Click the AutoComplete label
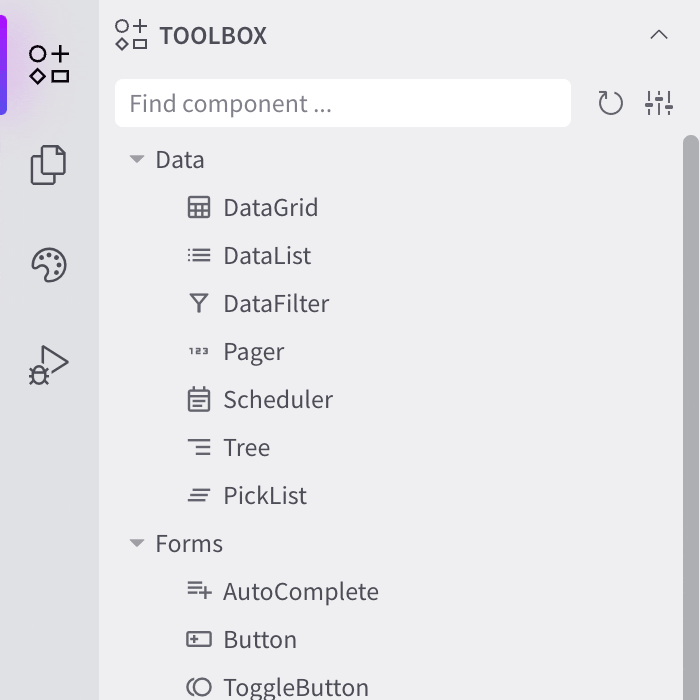Viewport: 700px width, 700px height. [301, 592]
